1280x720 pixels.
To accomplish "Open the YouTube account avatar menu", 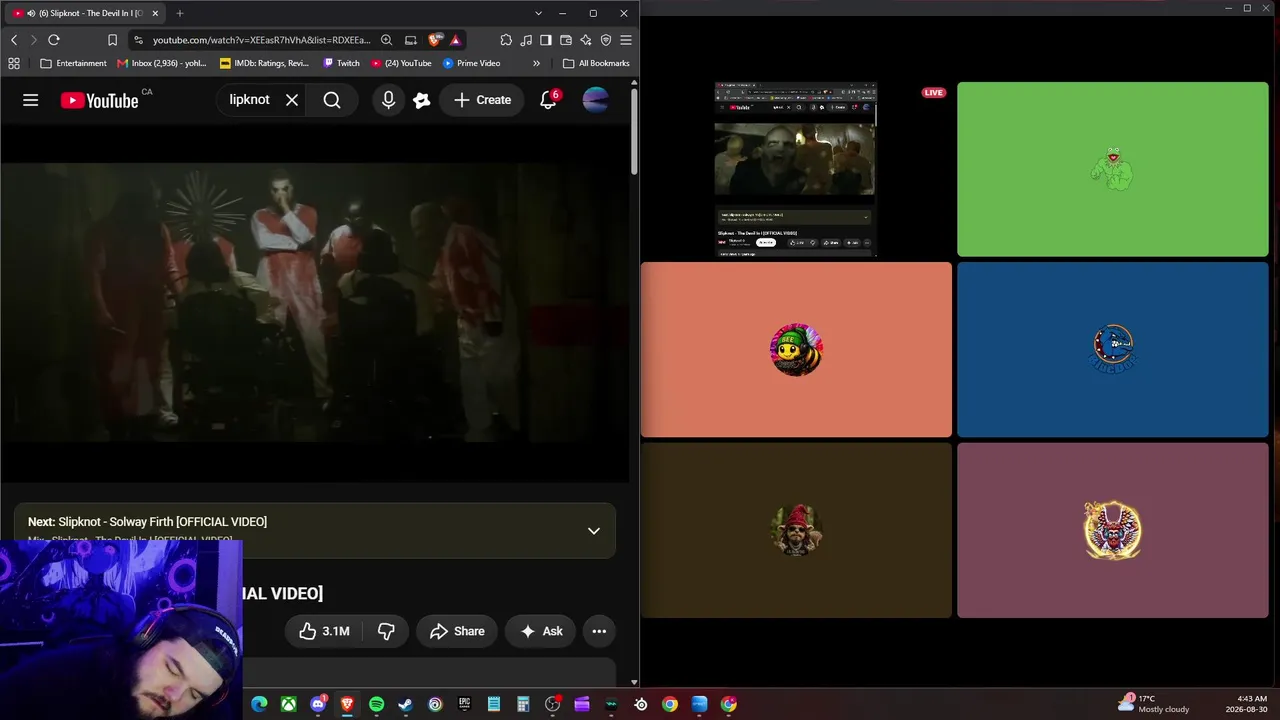I will coord(595,100).
